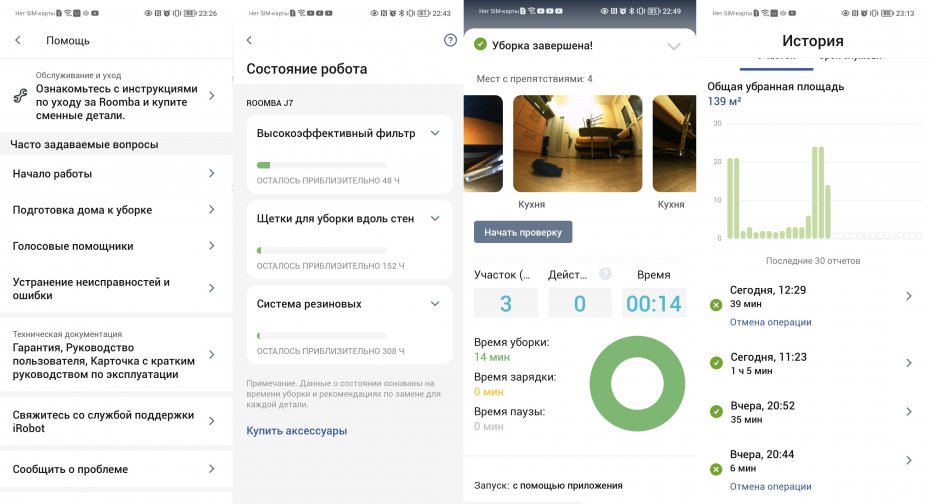Tap the back arrow beside Помощь

pos(18,40)
